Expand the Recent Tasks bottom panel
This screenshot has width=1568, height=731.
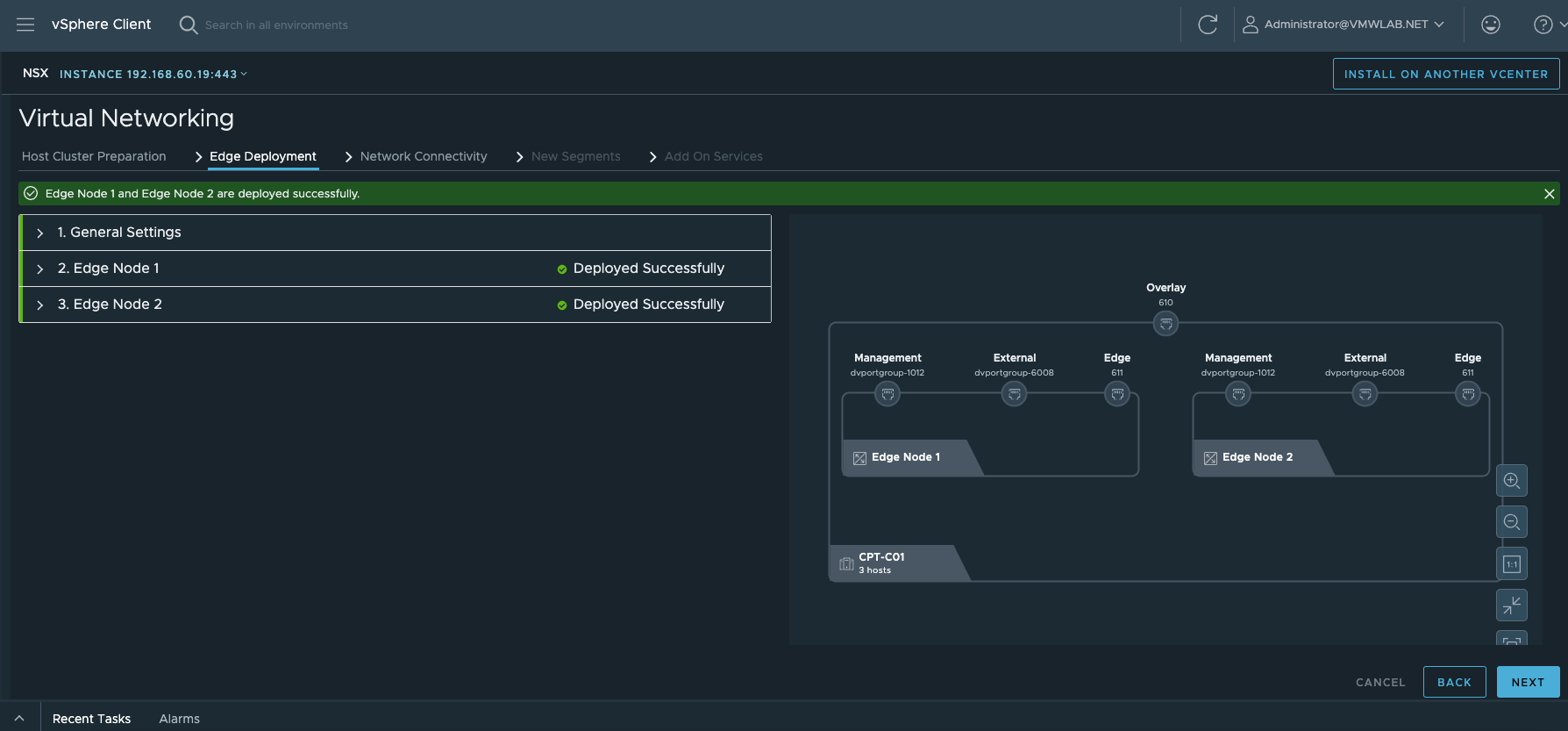pos(19,718)
